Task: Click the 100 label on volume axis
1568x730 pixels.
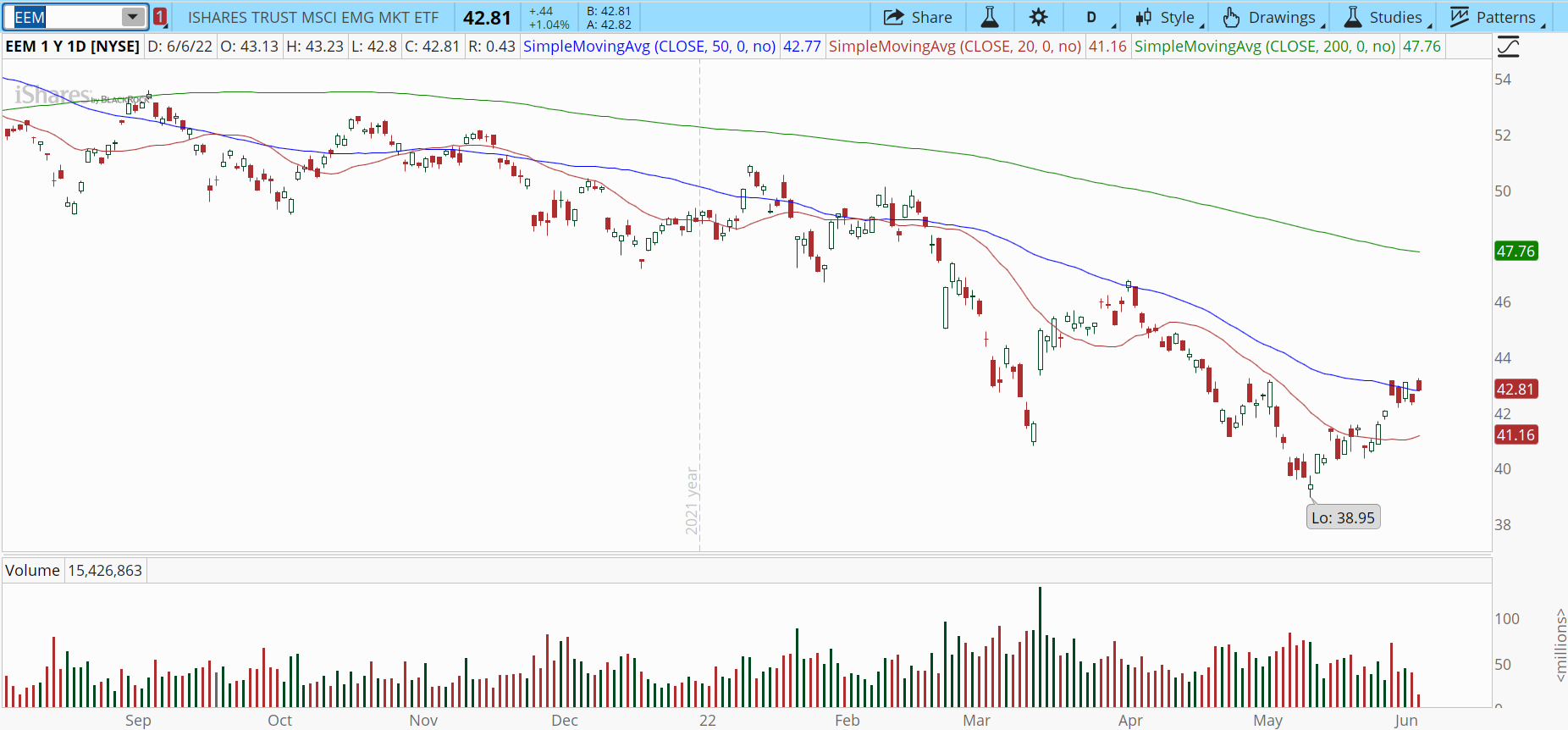Action: tap(1507, 619)
